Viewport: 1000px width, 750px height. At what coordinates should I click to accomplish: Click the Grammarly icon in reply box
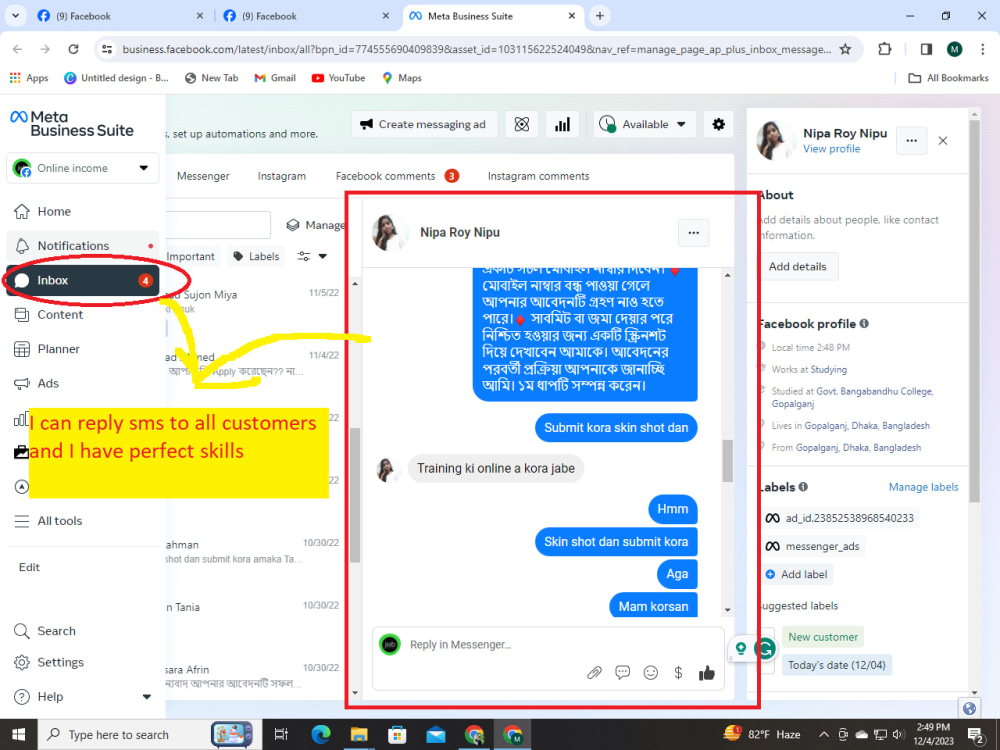coord(765,649)
